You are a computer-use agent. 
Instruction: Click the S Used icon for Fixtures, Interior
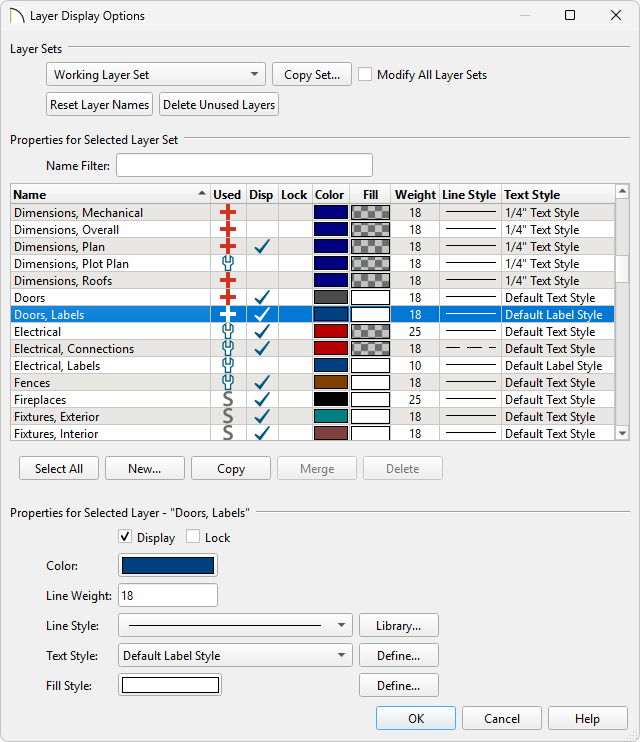[228, 433]
